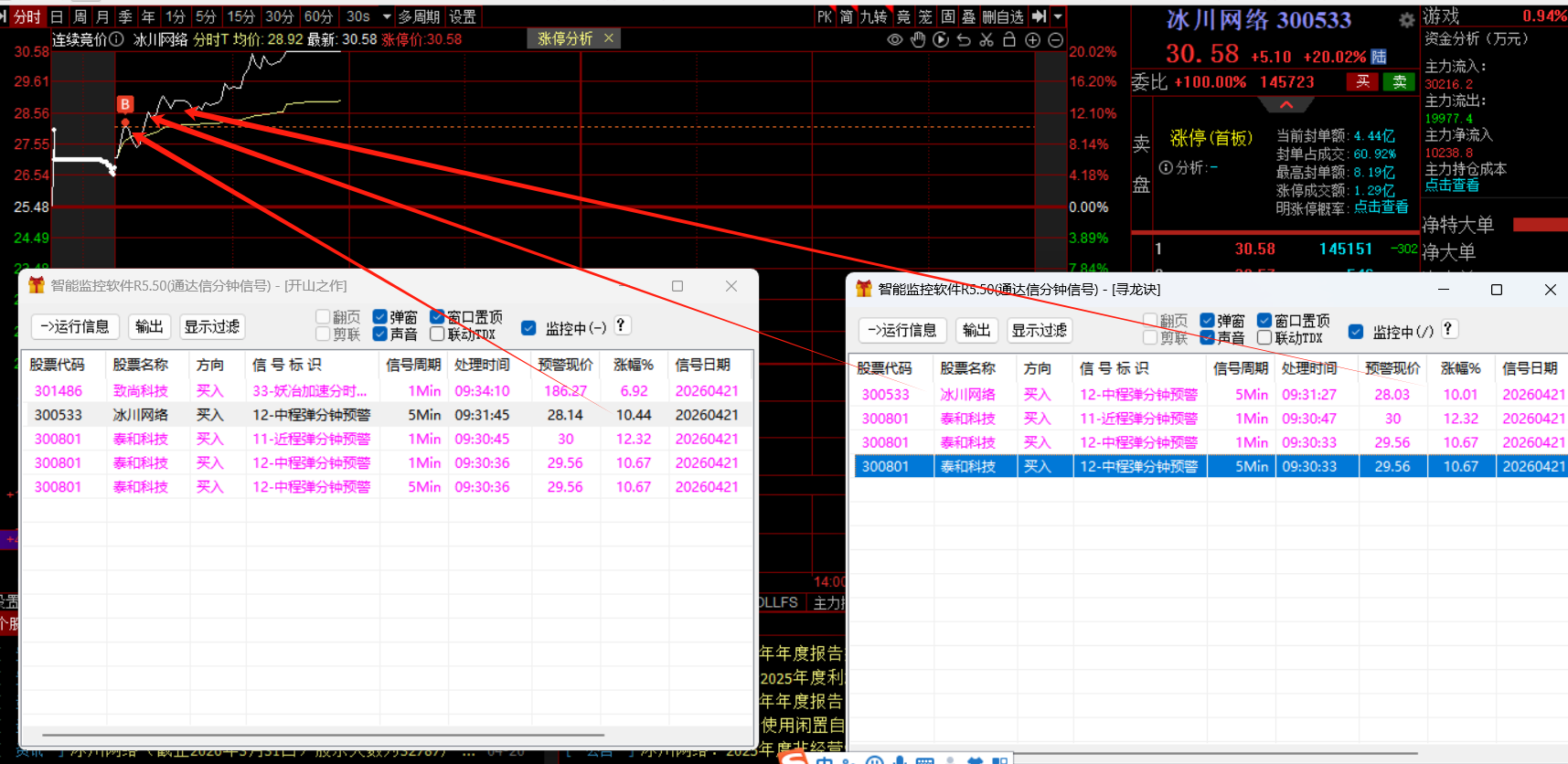Click 输出 button in 开山之作 window
Viewport: 1568px width, 764px height.
tap(149, 326)
